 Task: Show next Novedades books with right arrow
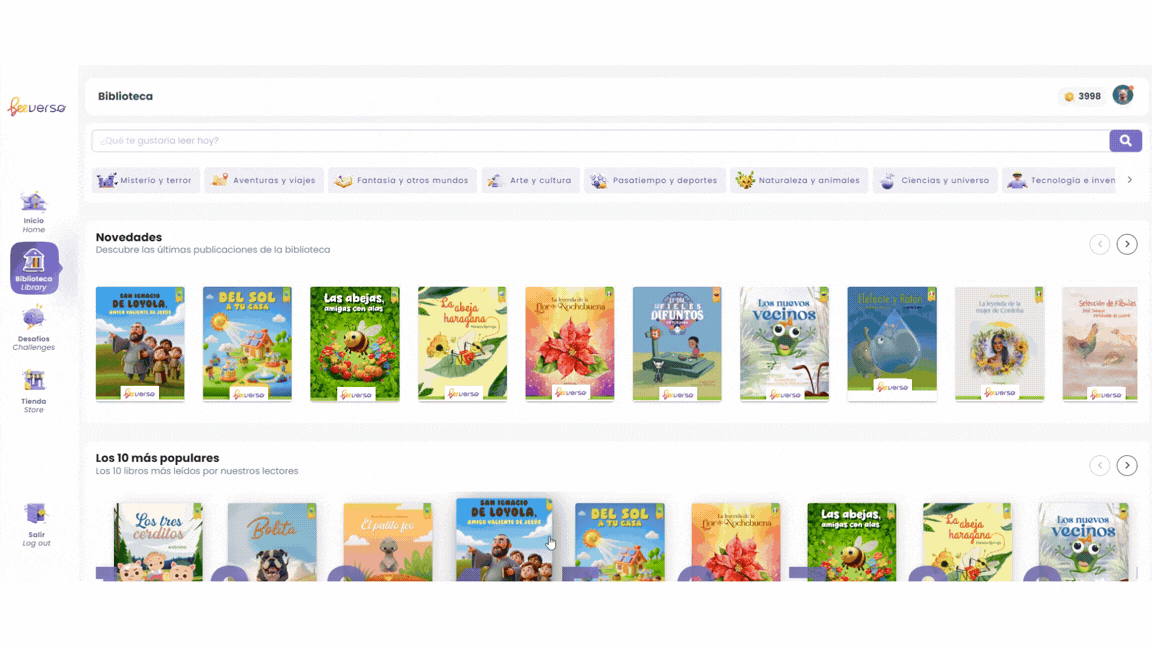click(1127, 244)
